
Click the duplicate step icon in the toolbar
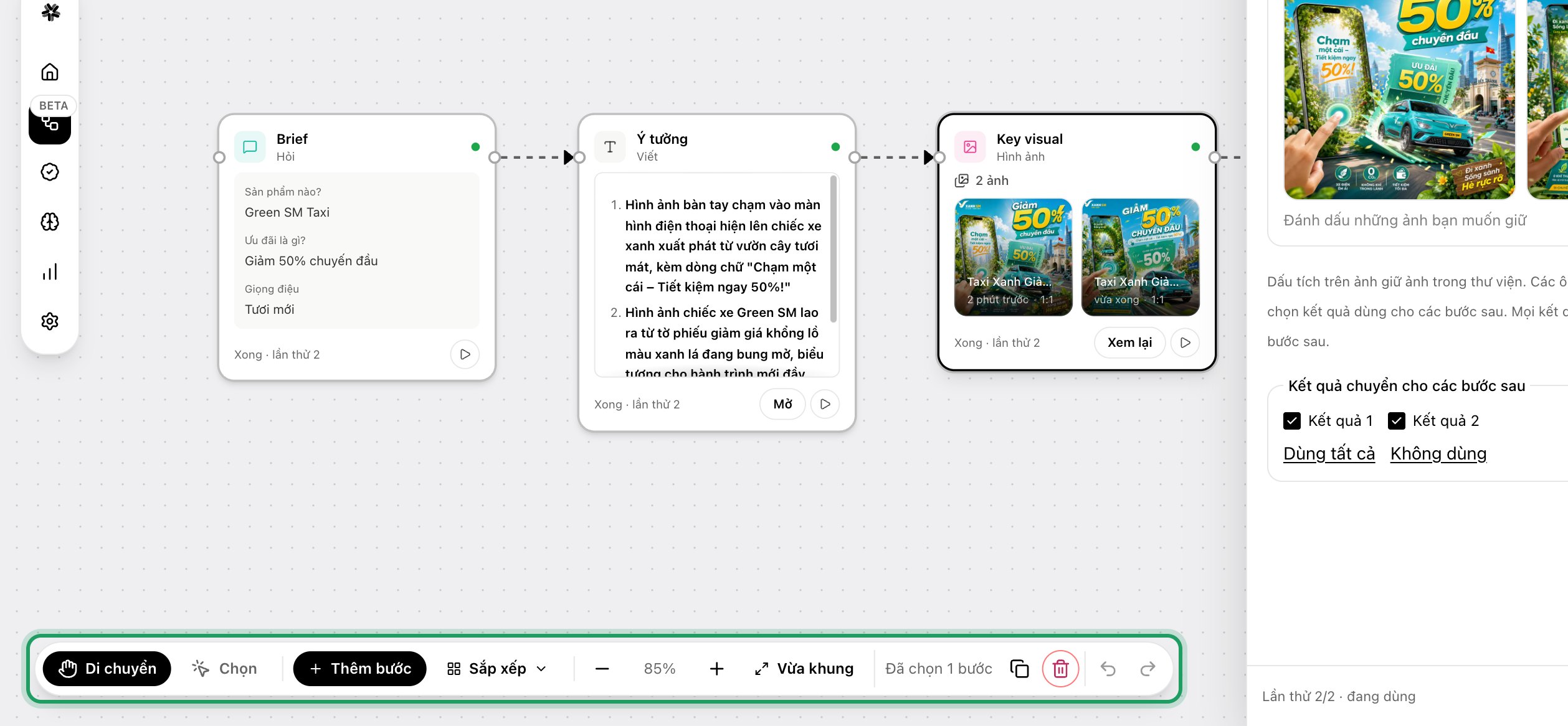click(x=1019, y=669)
